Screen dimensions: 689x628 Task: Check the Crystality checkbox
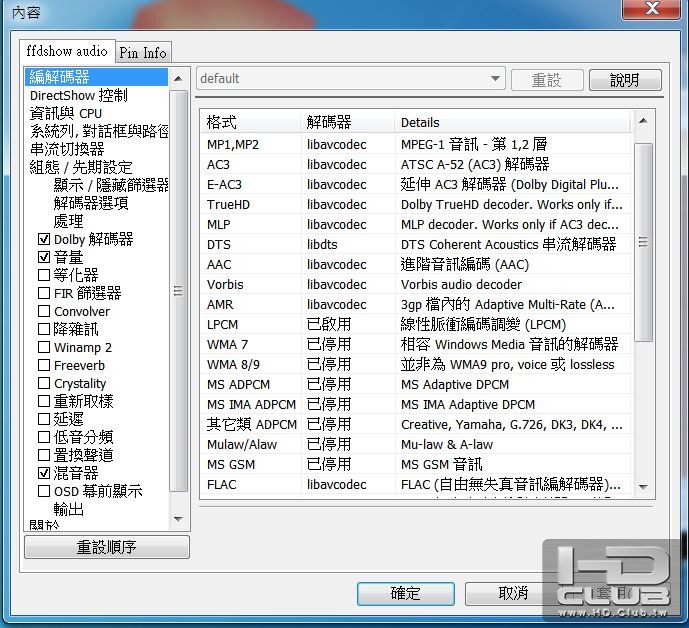[44, 383]
